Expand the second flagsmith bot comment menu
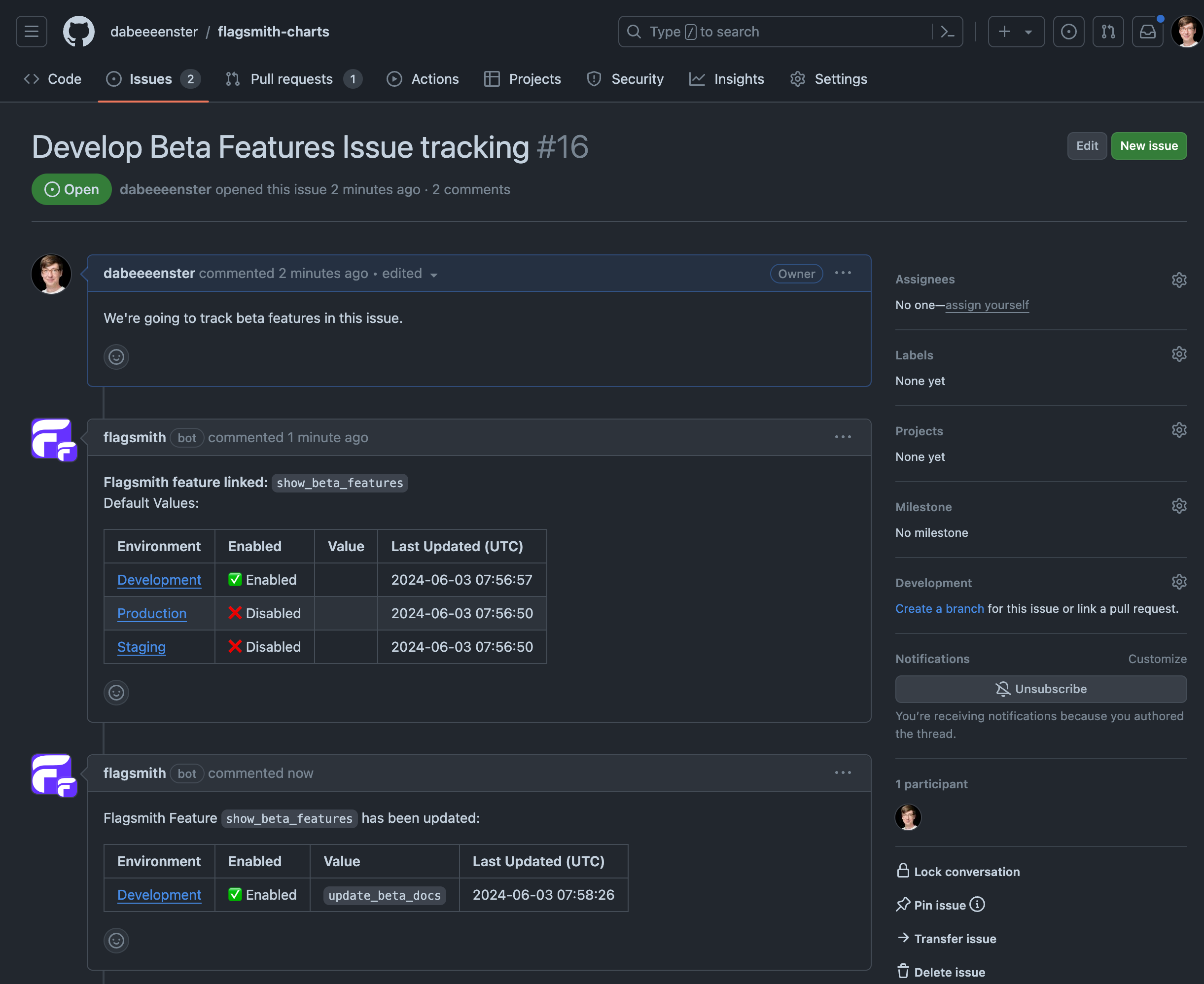The image size is (1204, 984). pyautogui.click(x=843, y=772)
